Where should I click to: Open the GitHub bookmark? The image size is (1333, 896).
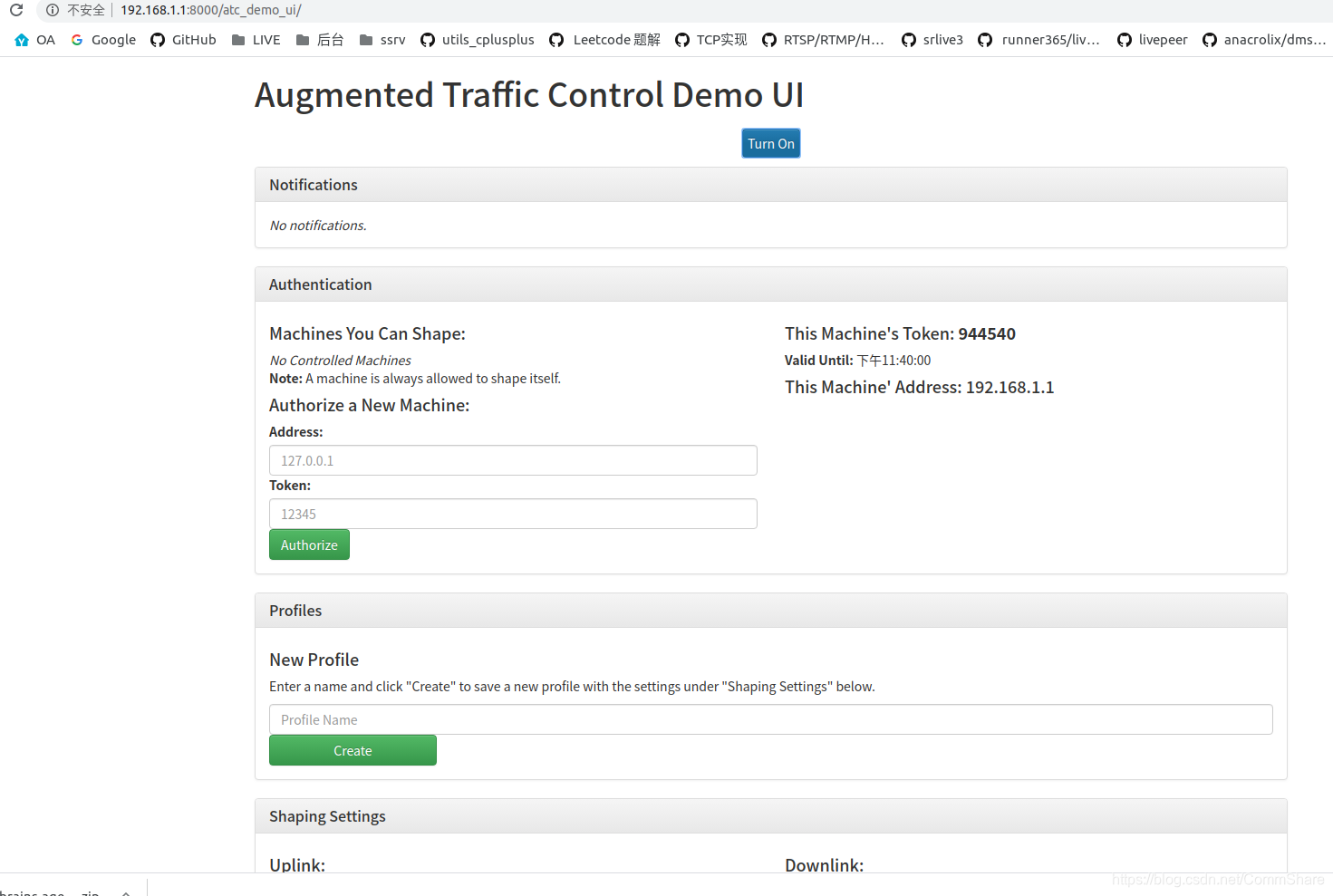pos(184,40)
